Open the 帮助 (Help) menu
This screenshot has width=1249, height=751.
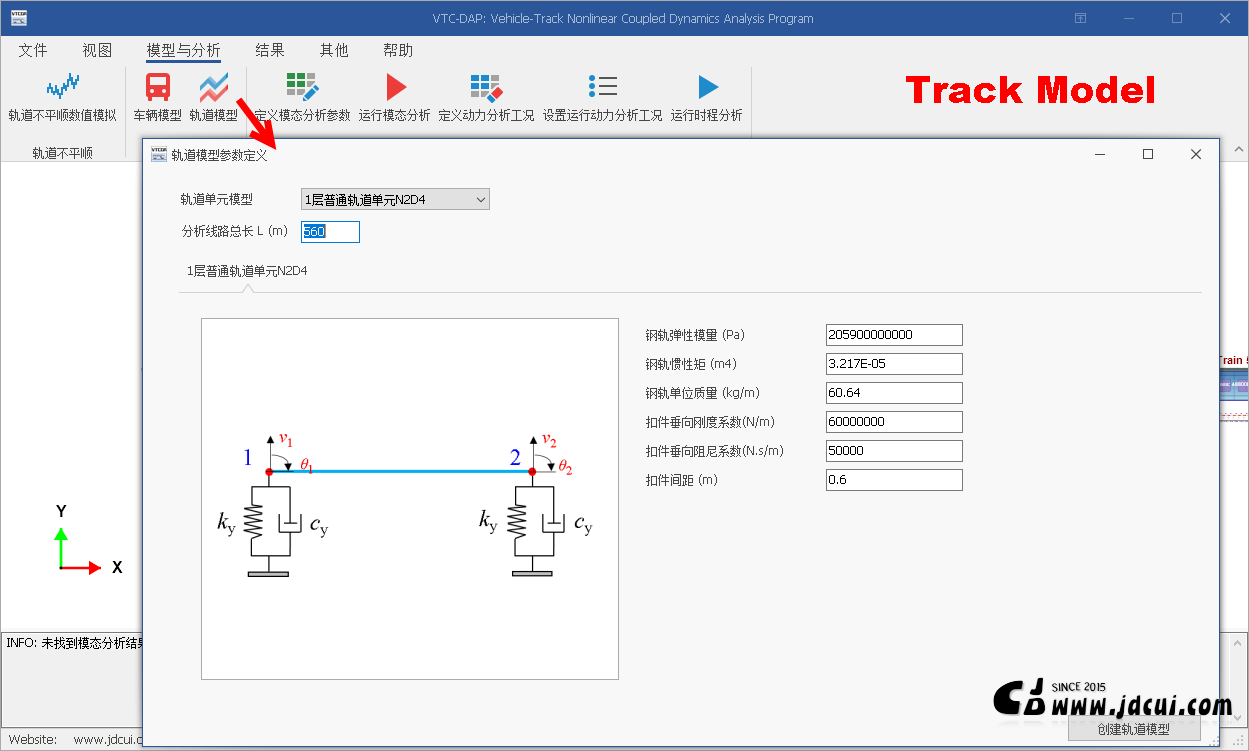click(398, 50)
